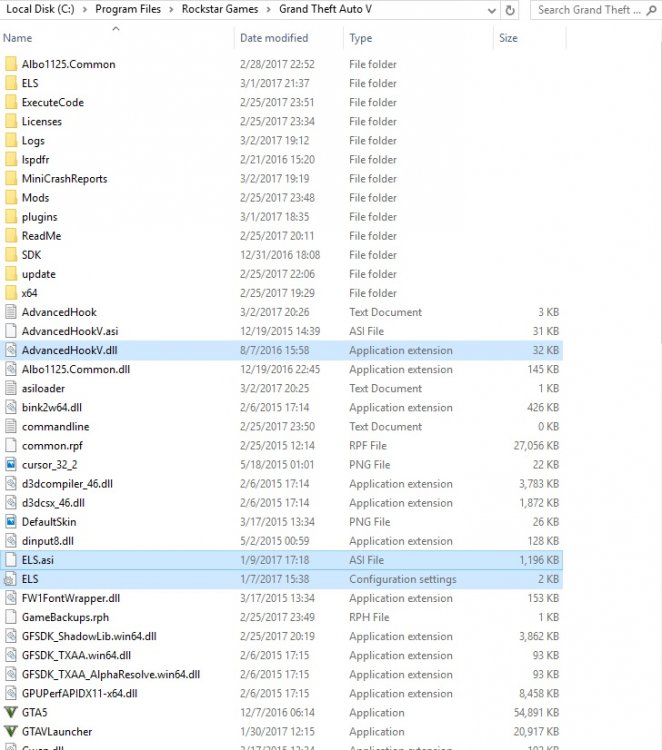Image resolution: width=662 pixels, height=750 pixels.
Task: Expand the chevron after Rockstar Games
Action: click(269, 10)
